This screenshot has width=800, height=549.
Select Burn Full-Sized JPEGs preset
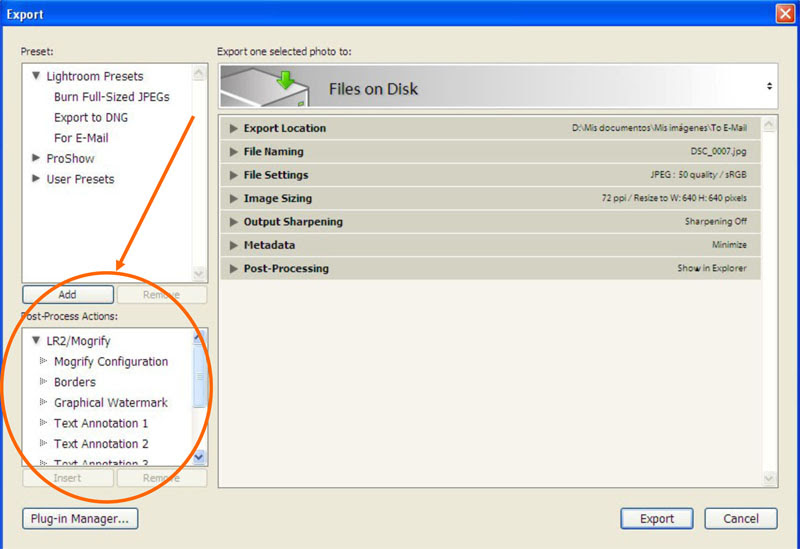112,97
